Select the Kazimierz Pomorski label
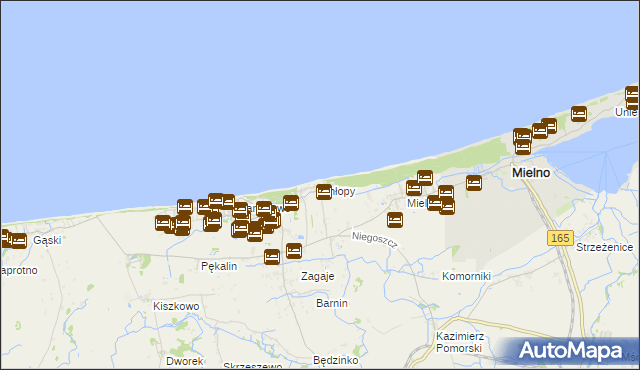This screenshot has width=640, height=370. (x=460, y=342)
